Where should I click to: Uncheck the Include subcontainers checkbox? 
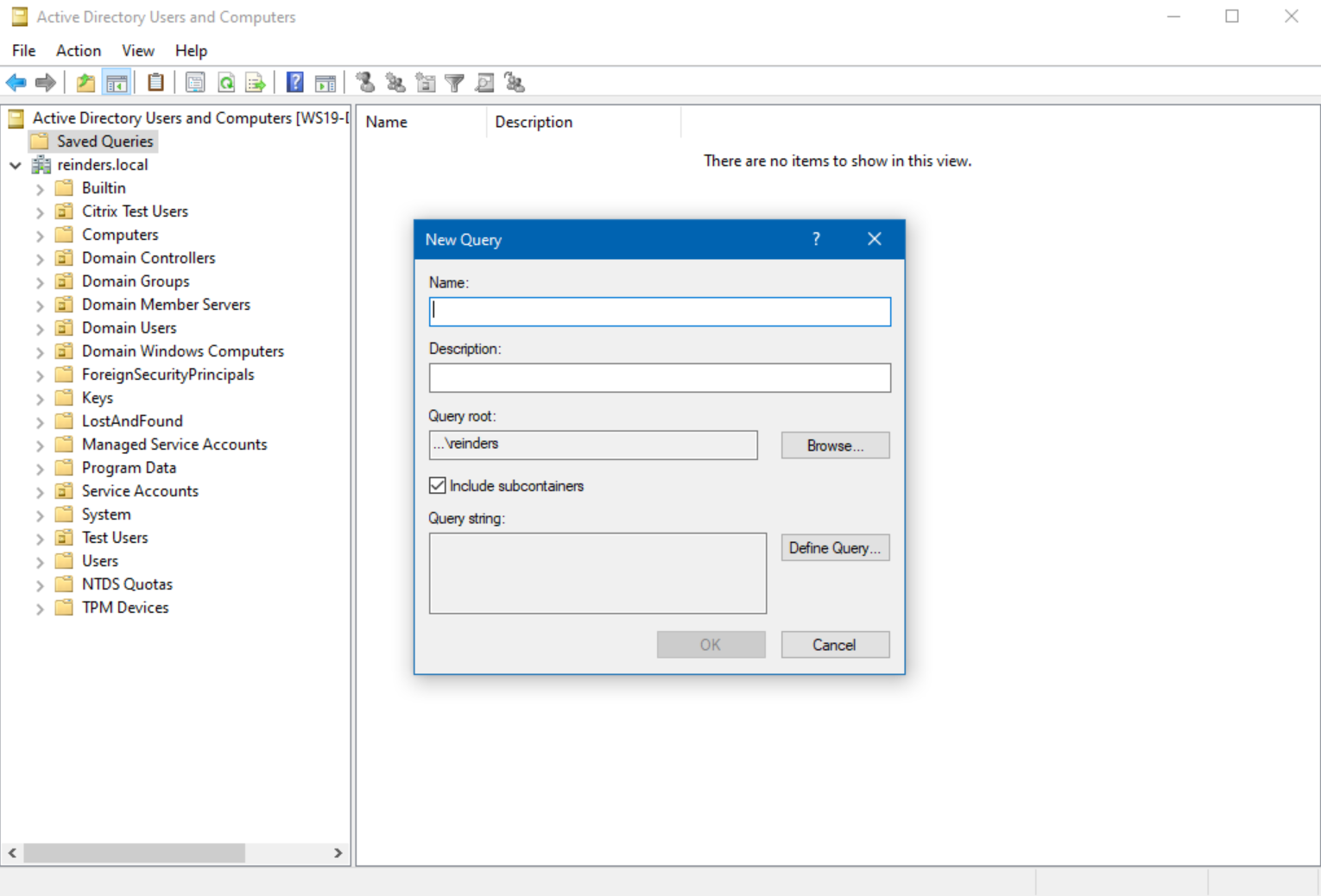[x=438, y=486]
